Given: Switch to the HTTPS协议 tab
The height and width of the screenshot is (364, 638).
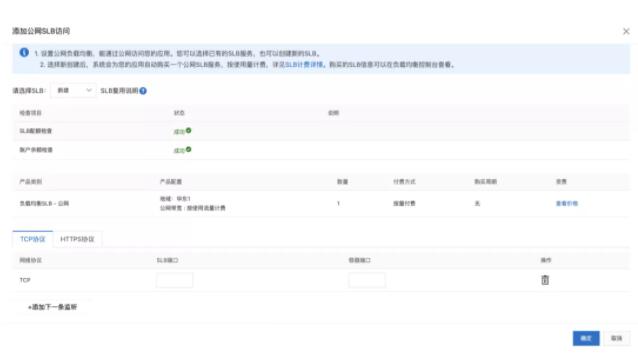Looking at the screenshot, I should point(77,239).
